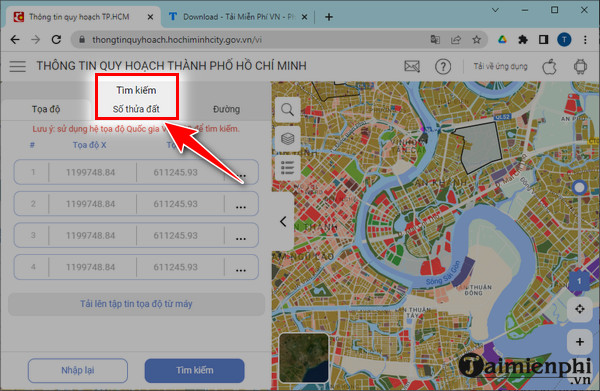
Task: Select the Số thửa đất search tab
Action: [136, 109]
